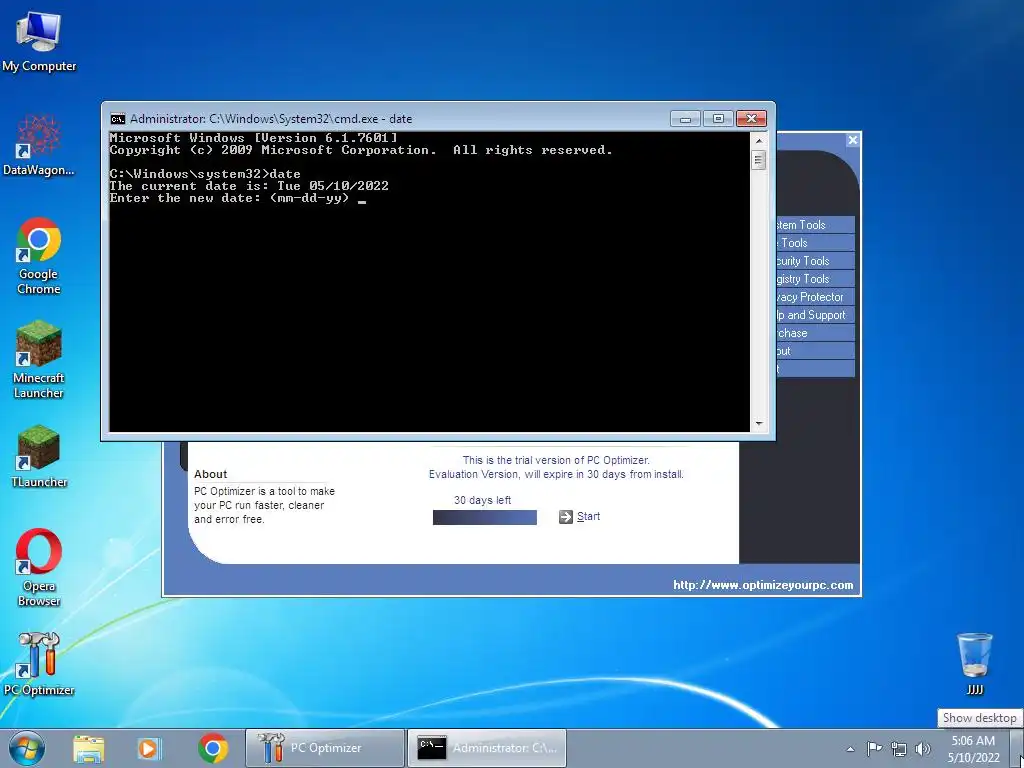Open Minecraft Launcher desktop icon
This screenshot has width=1024, height=768.
click(39, 359)
